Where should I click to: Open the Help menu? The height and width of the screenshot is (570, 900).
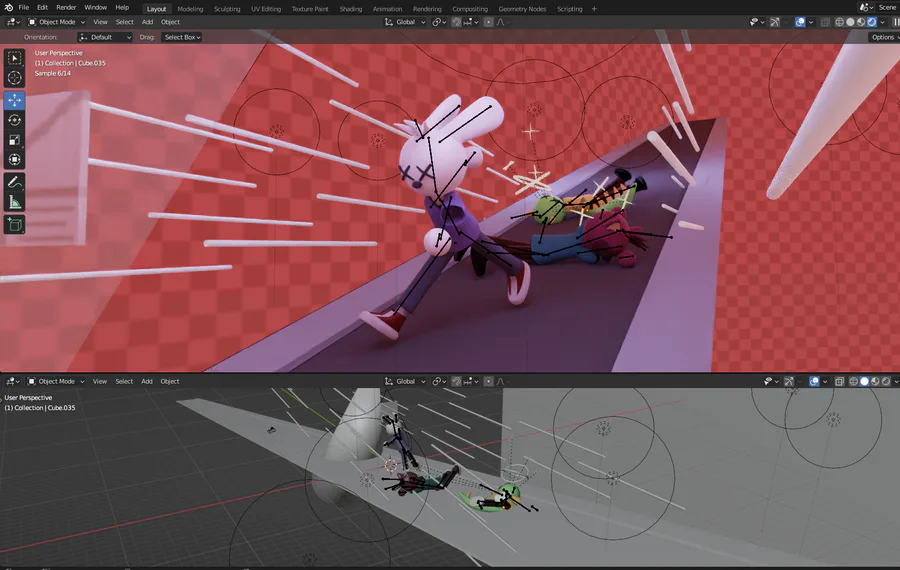pos(122,7)
